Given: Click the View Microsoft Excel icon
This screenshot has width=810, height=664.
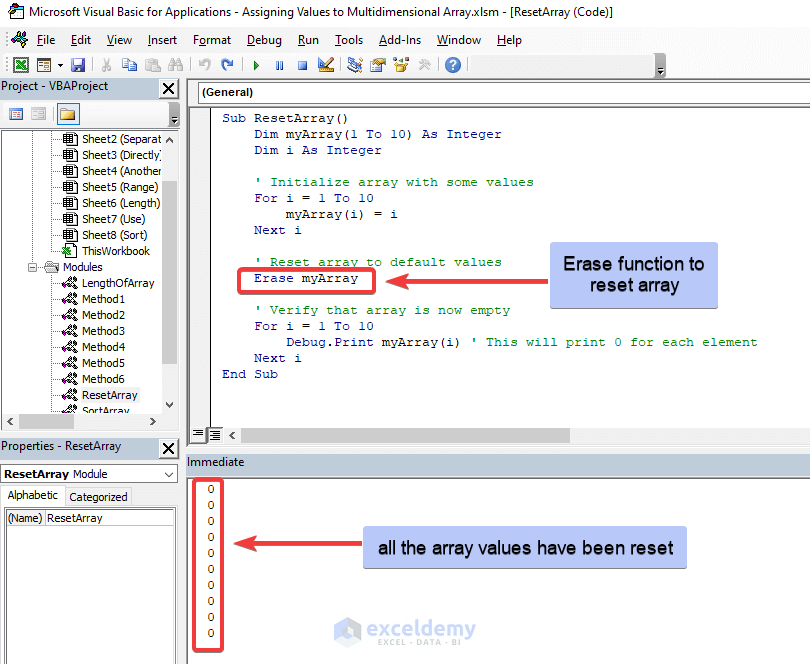Looking at the screenshot, I should 21,64.
